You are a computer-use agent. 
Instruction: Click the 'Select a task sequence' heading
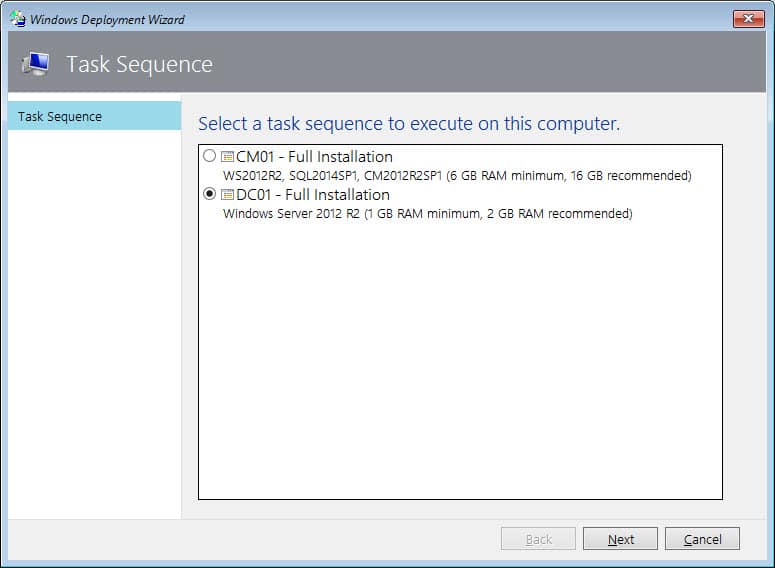pos(409,124)
